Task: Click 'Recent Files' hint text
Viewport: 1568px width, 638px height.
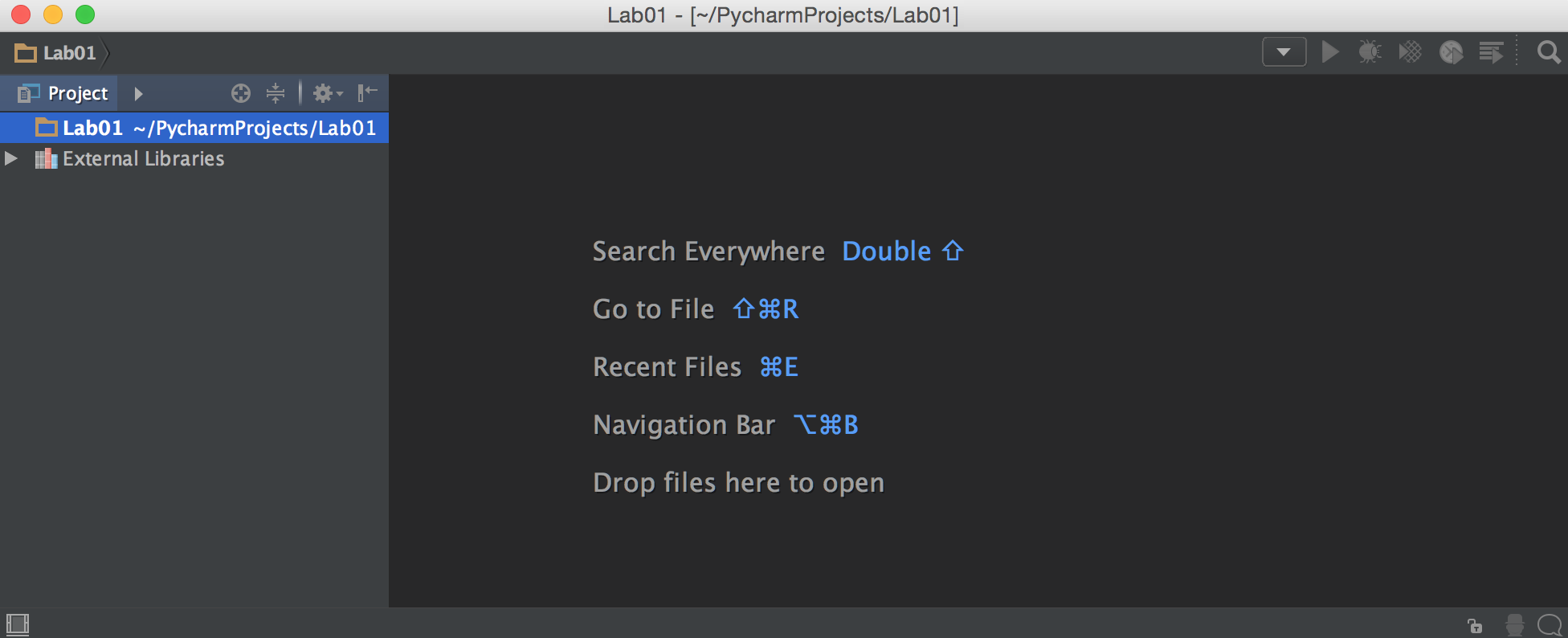Action: (667, 367)
